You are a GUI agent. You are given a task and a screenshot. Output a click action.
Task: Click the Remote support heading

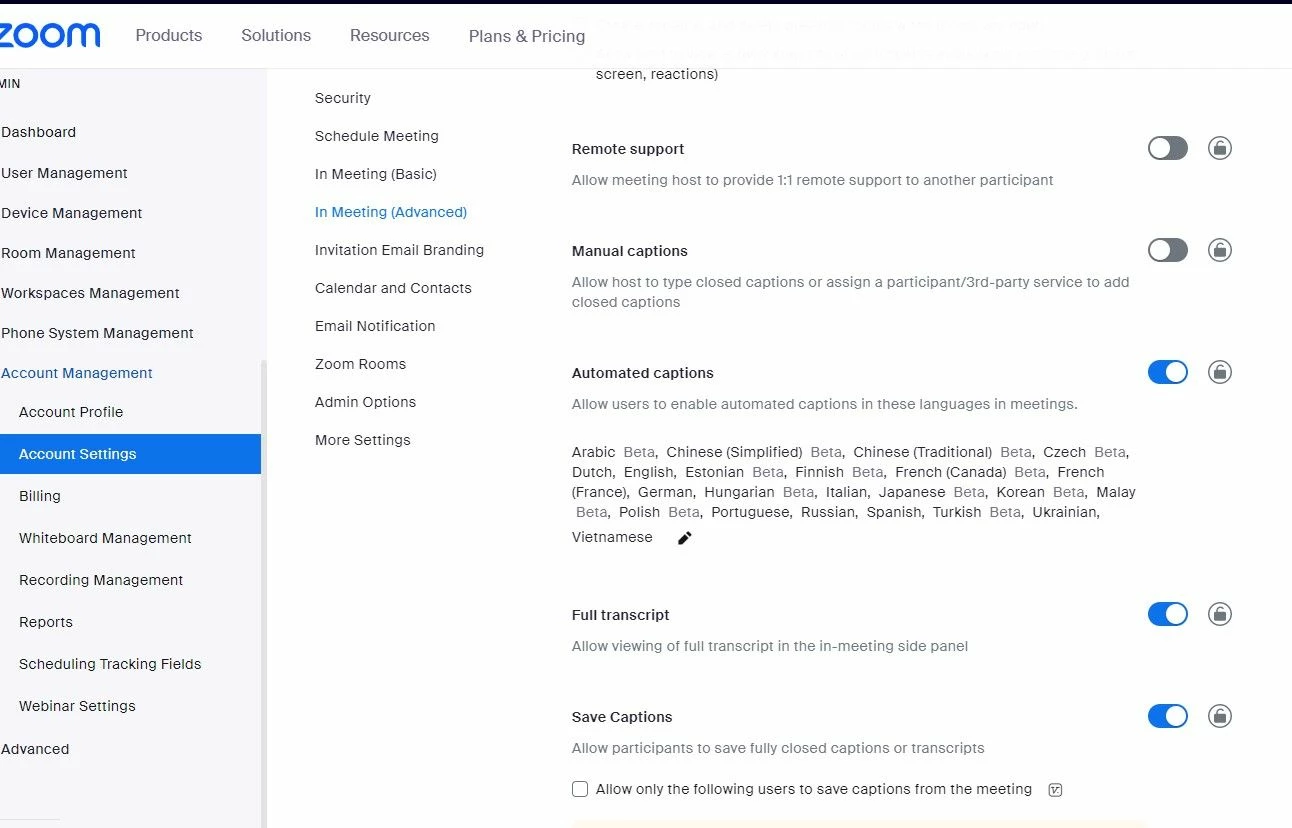[x=628, y=149]
